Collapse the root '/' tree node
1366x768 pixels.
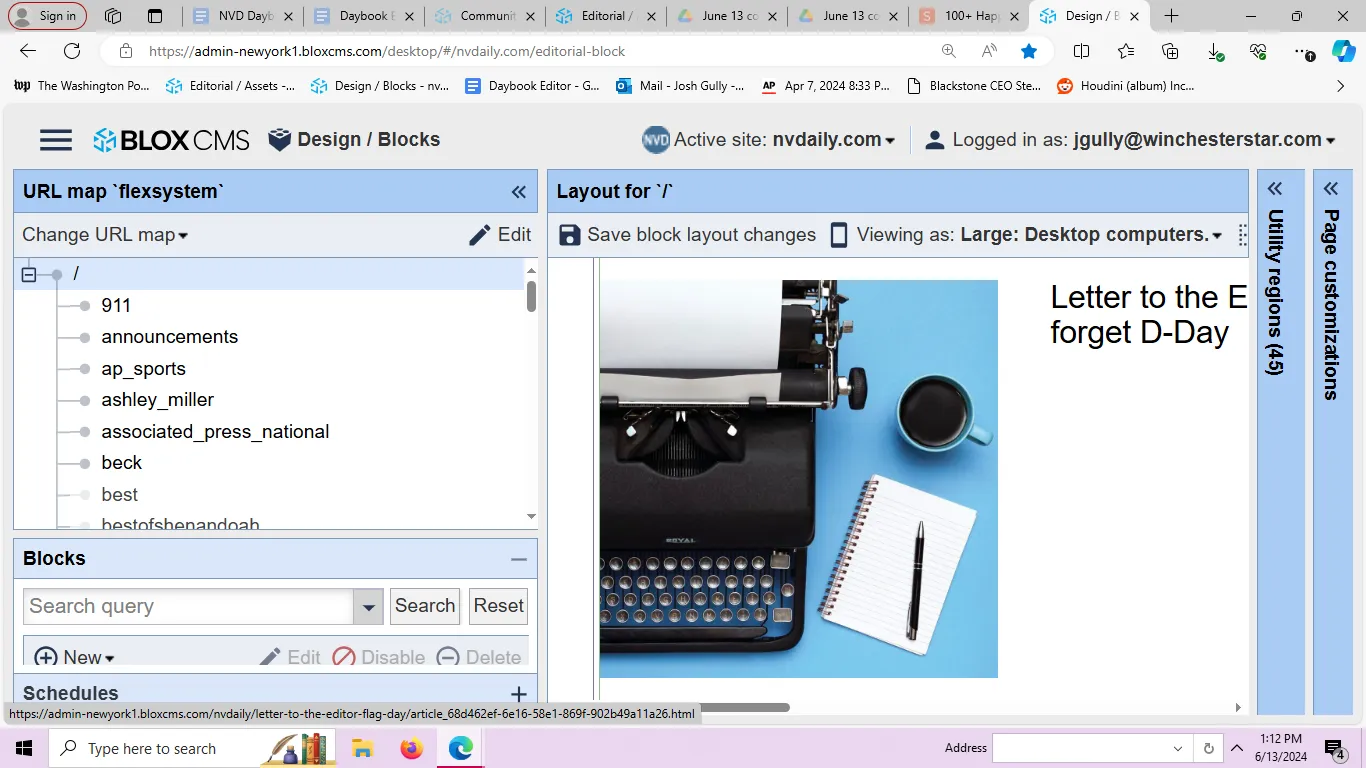(29, 274)
